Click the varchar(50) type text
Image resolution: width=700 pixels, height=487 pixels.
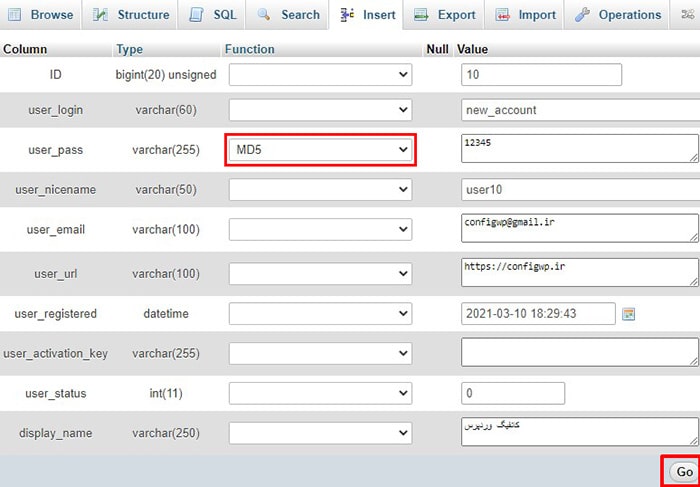(x=166, y=190)
